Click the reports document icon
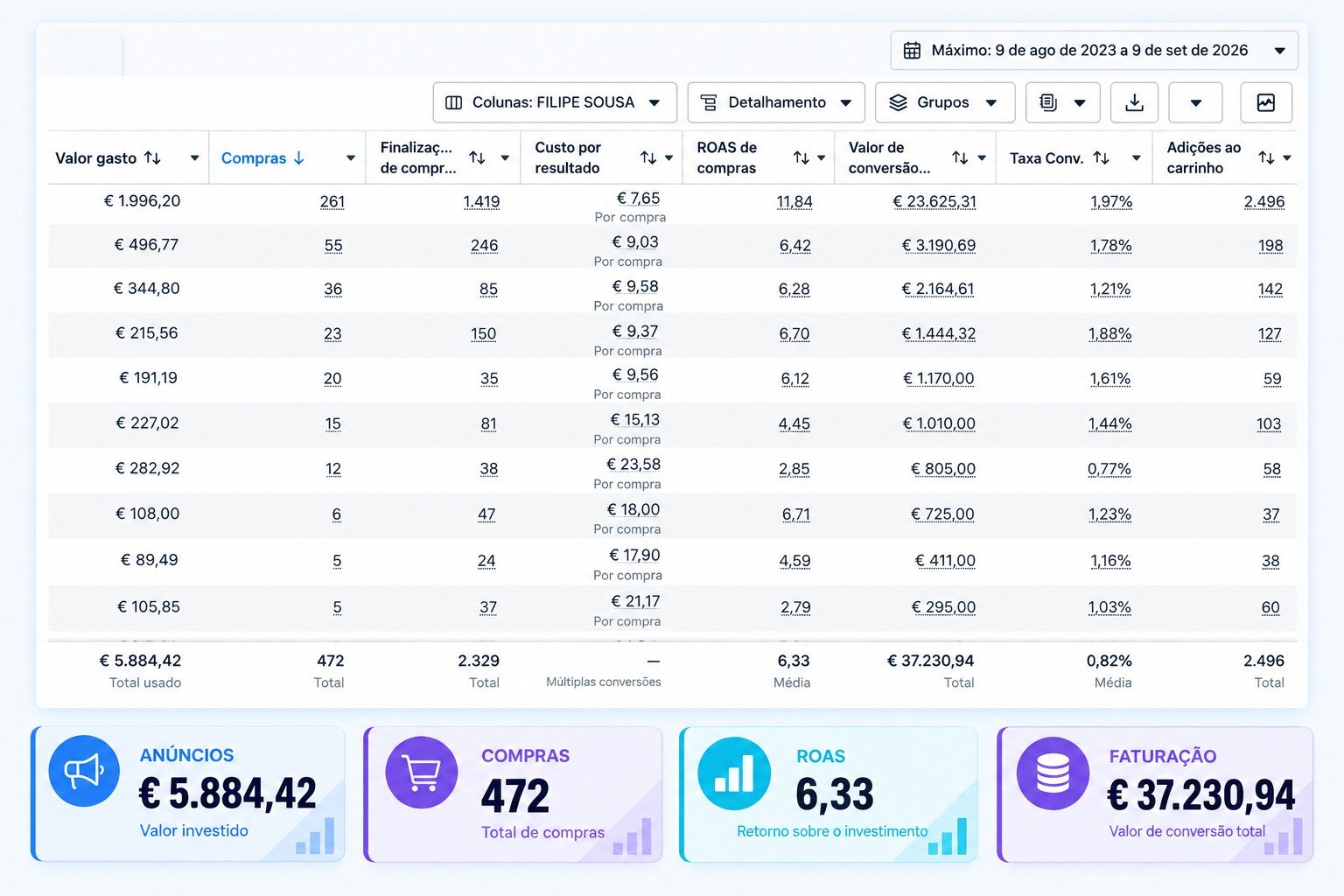Screen dimensions: 1344x896 click(1048, 102)
